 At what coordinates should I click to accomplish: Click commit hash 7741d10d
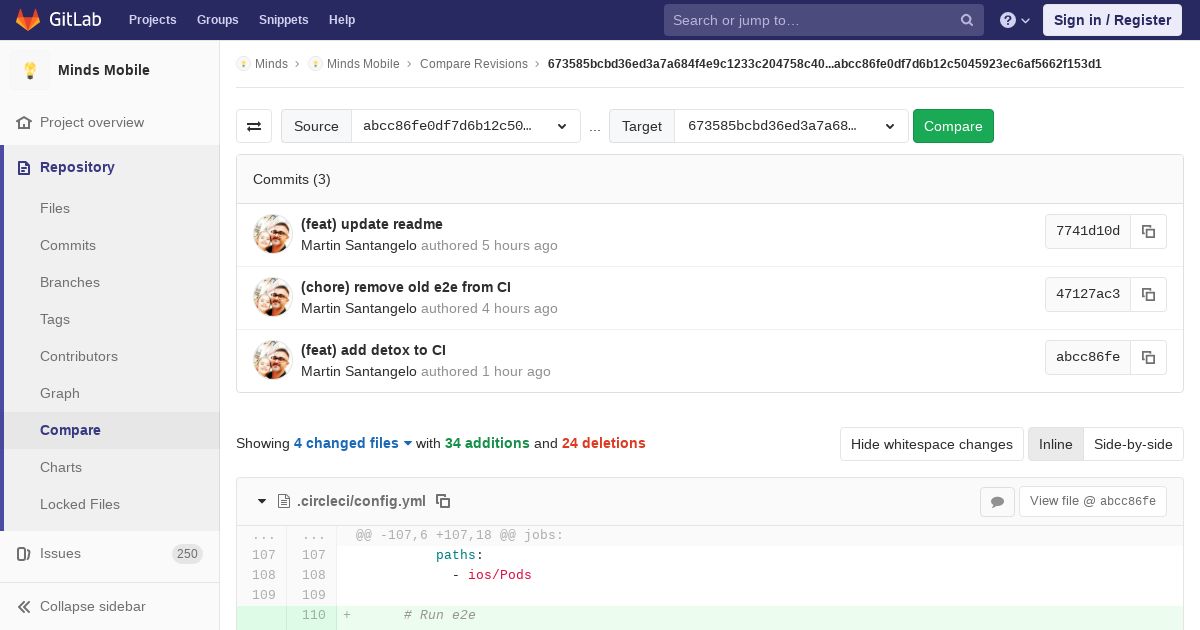pyautogui.click(x=1088, y=231)
